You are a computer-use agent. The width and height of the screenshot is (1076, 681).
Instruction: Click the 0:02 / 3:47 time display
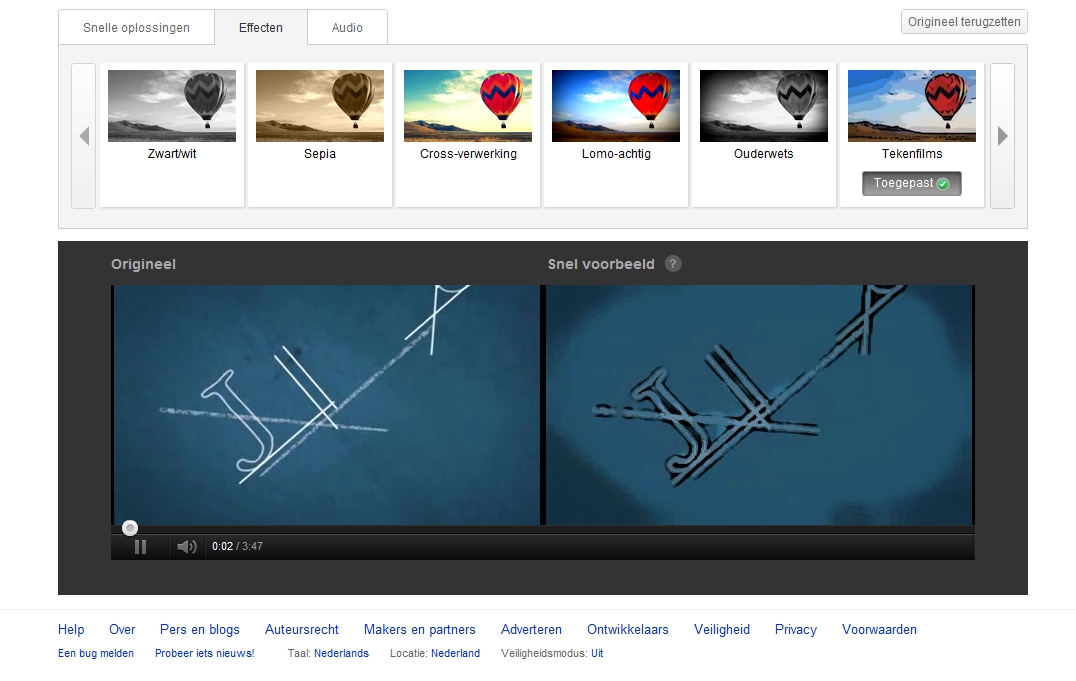pos(237,546)
